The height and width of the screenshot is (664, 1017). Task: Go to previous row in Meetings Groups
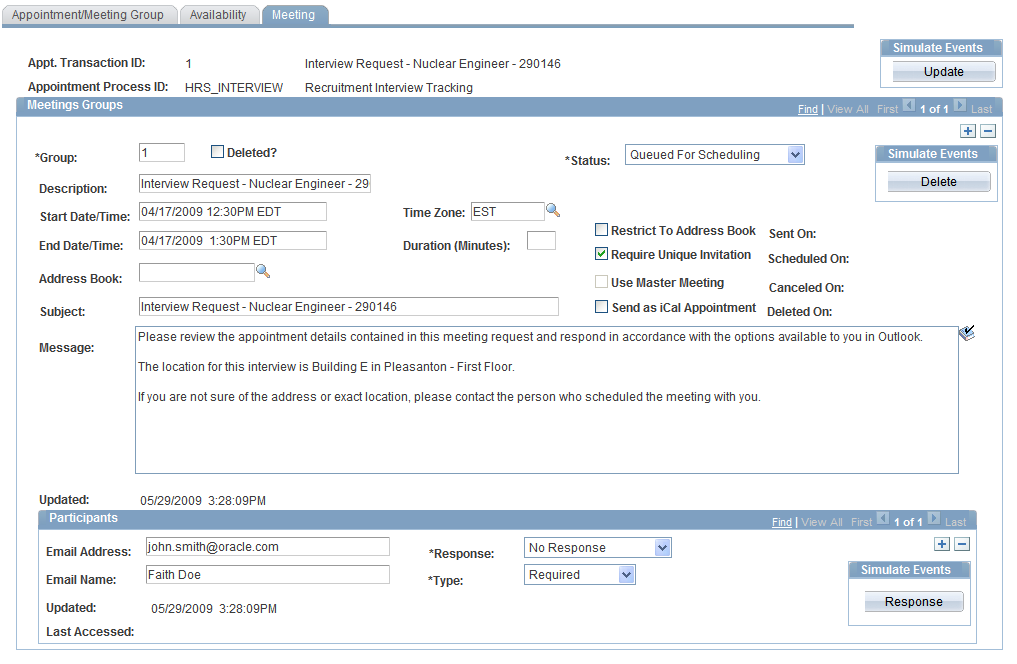pyautogui.click(x=909, y=105)
